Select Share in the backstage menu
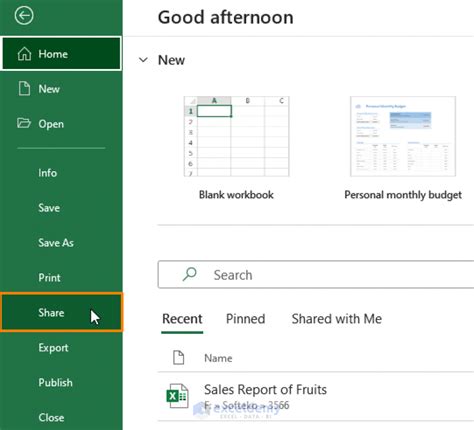Screen dimensions: 474x430 pos(61,312)
